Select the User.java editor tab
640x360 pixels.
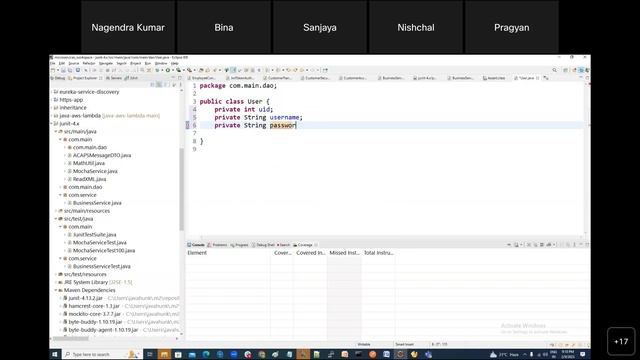[526, 78]
